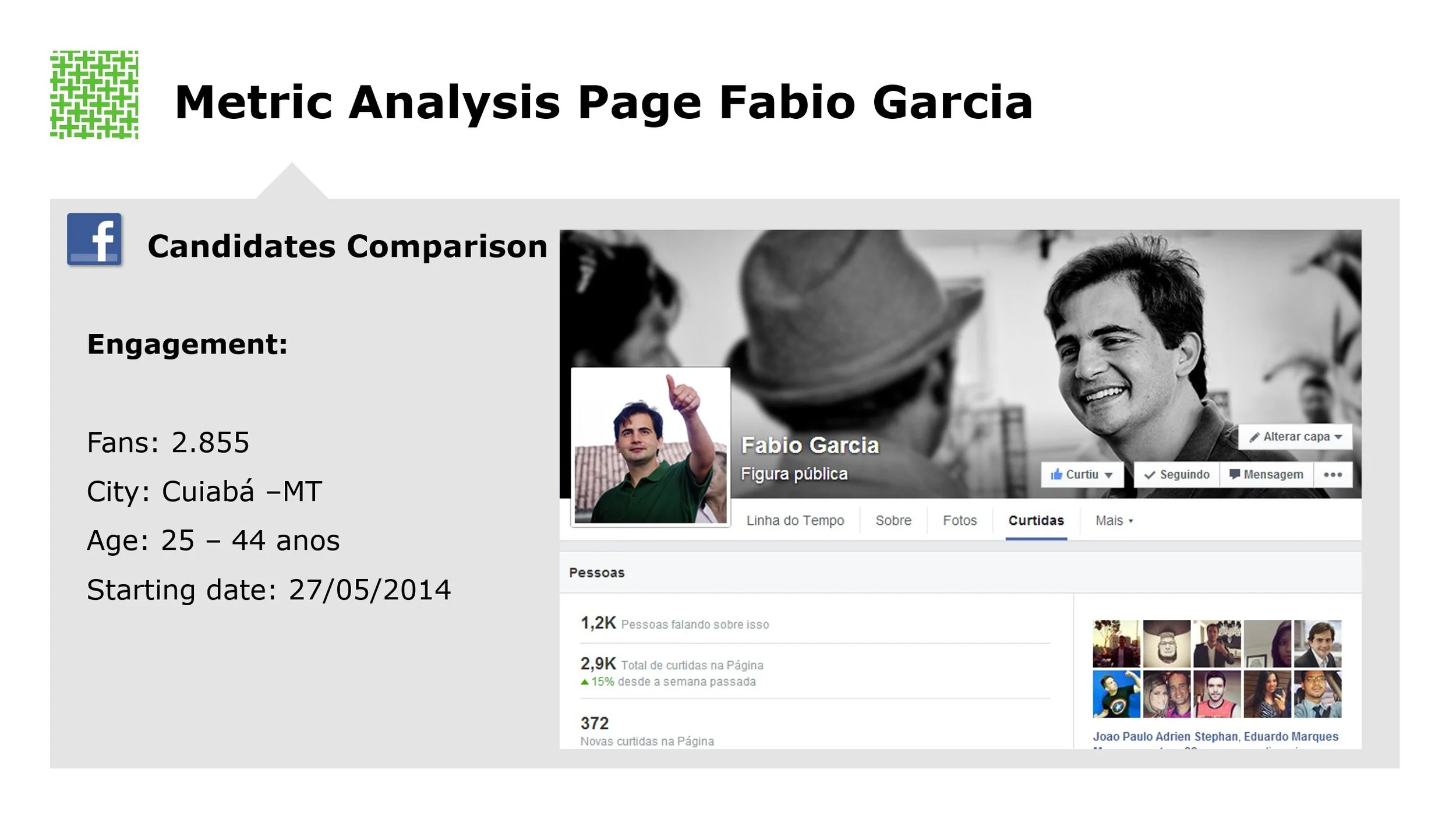Toggle the Seguindo following button

pyautogui.click(x=1177, y=475)
